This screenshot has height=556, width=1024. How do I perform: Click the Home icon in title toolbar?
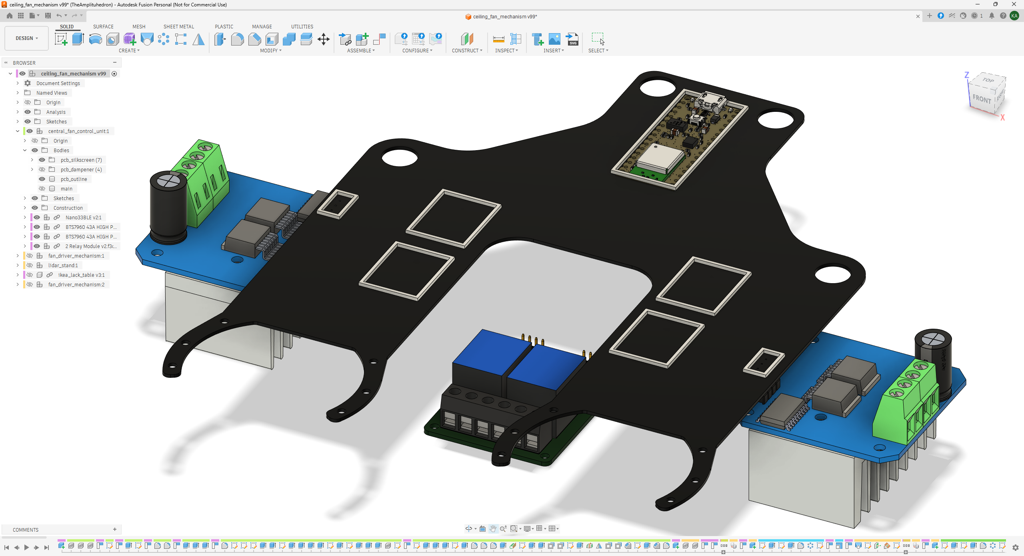click(x=9, y=16)
